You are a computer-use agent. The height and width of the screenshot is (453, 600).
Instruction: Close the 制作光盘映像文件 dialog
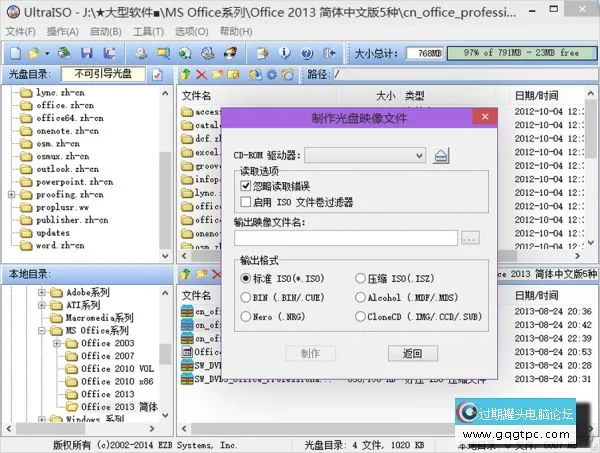485,117
